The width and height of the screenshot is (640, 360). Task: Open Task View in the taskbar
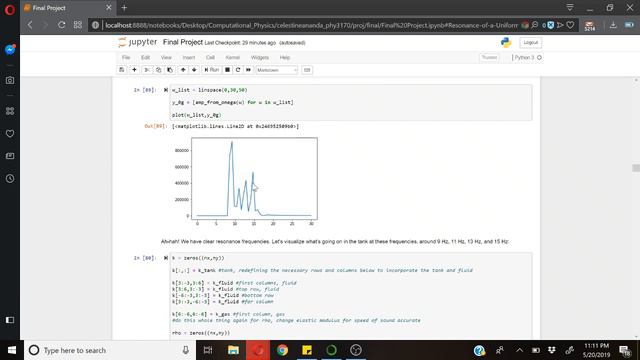click(x=208, y=350)
